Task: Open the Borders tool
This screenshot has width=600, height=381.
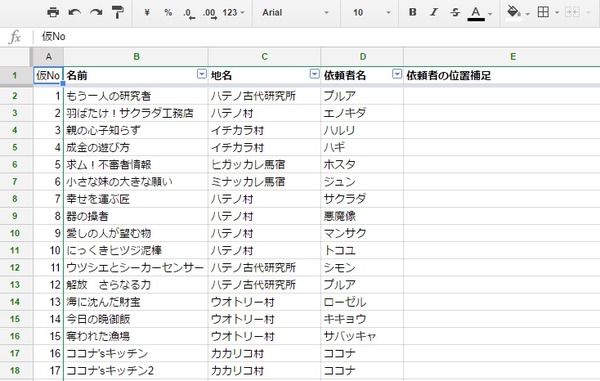Action: tap(543, 12)
